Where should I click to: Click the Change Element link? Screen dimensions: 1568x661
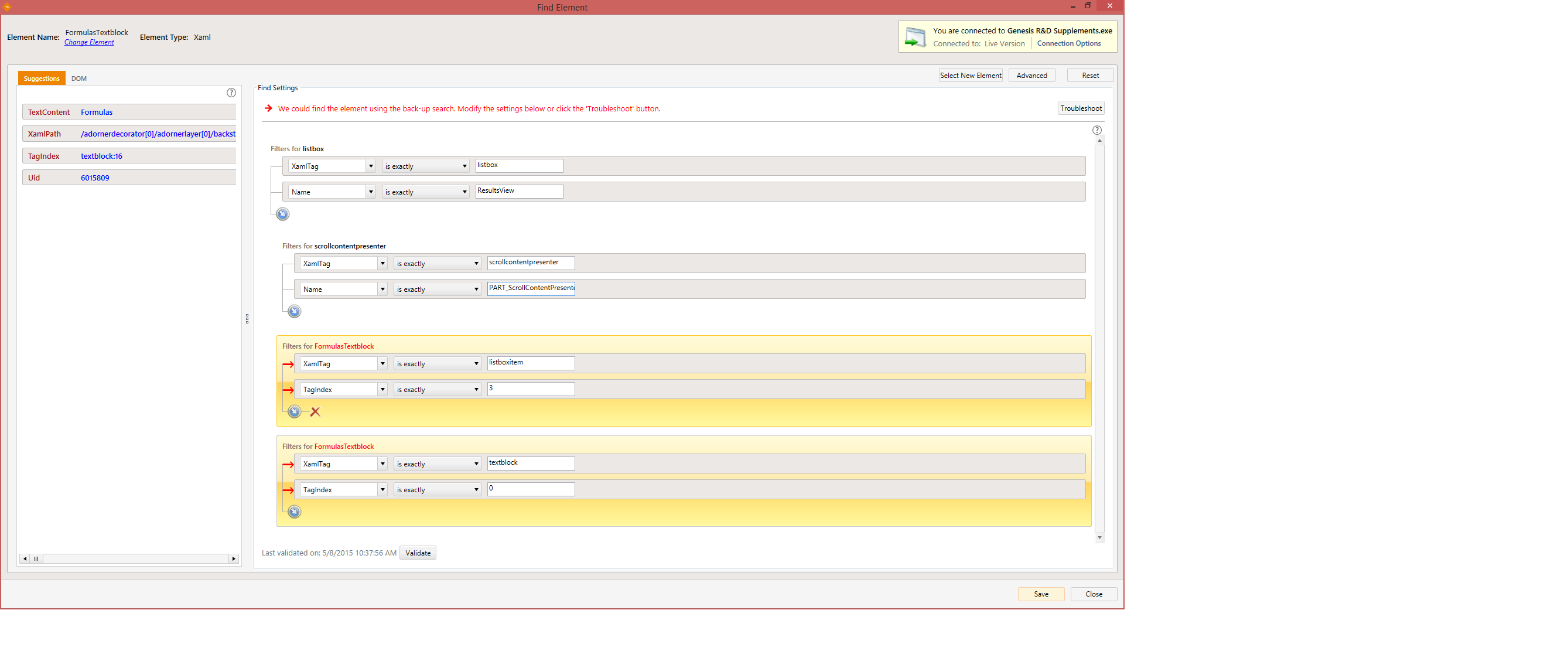tap(89, 43)
